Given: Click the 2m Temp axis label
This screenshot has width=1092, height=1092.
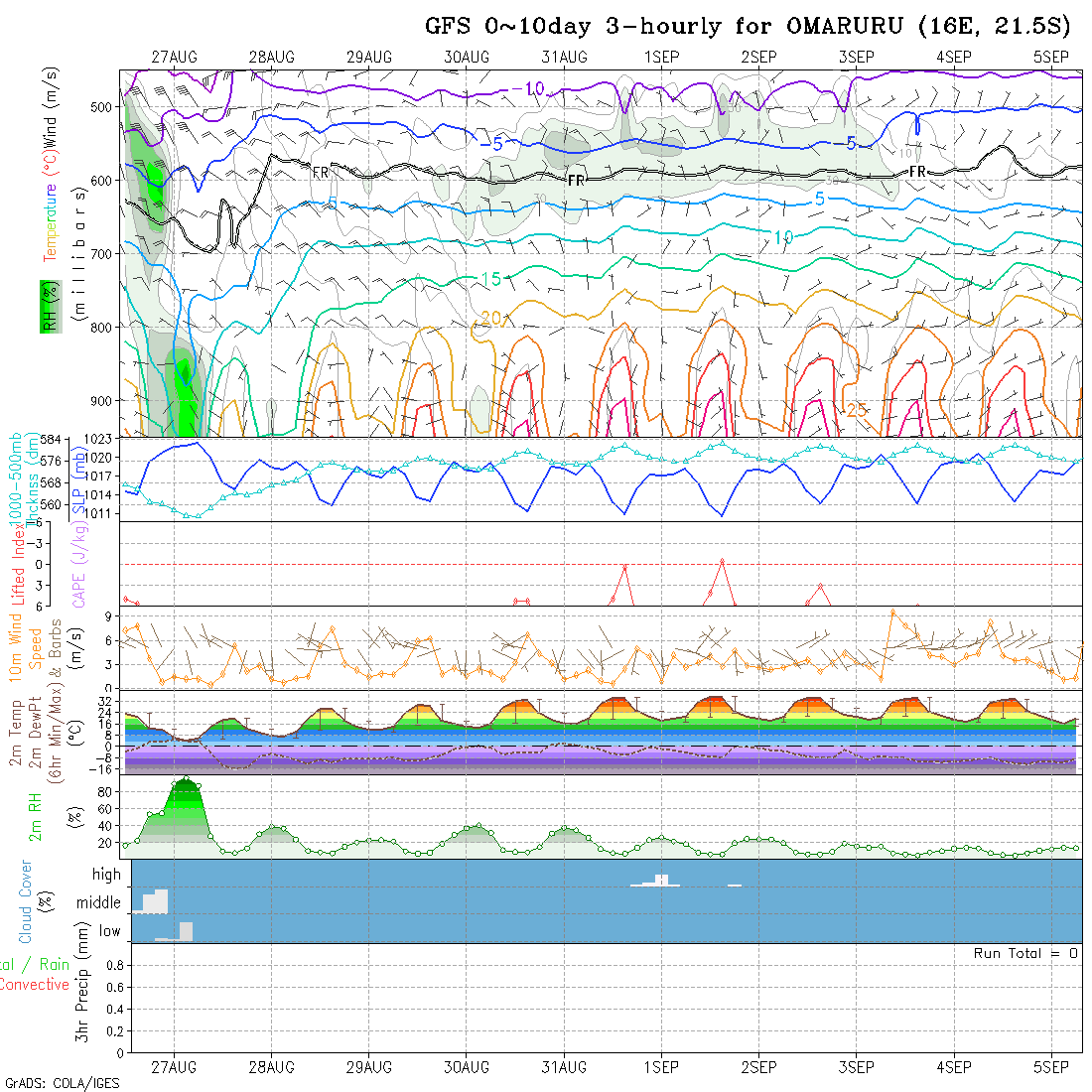Looking at the screenshot, I should (16, 733).
